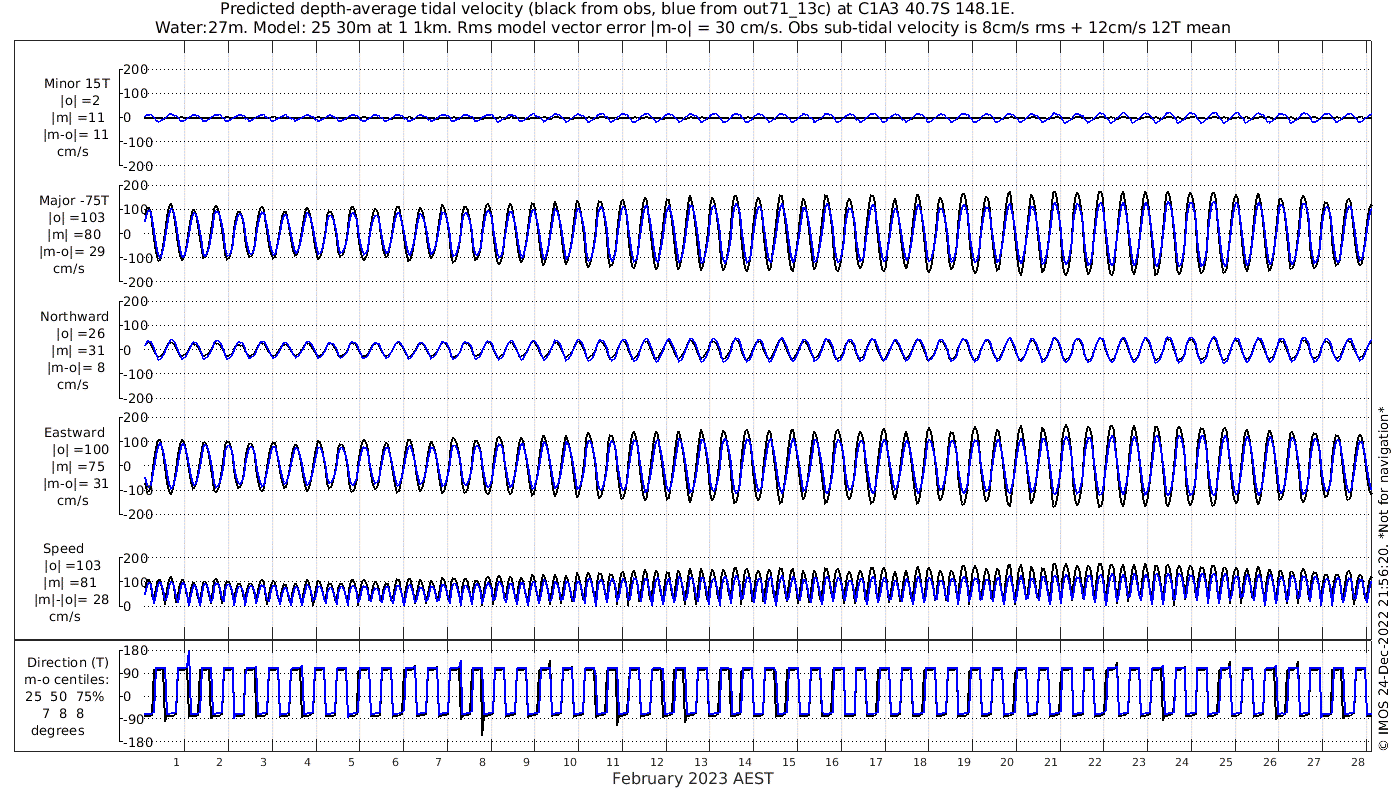Click the subtitle line starting 'Water:27m. Model:'

coord(693,28)
